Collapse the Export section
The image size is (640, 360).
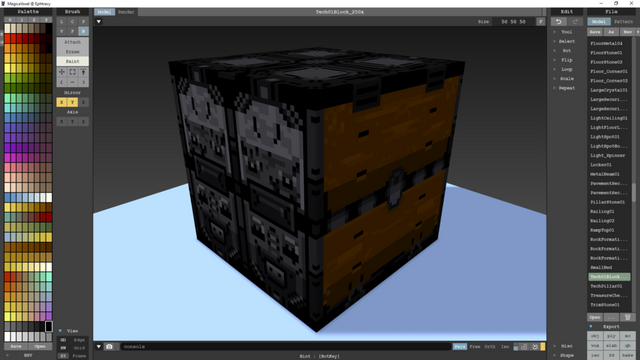point(591,327)
